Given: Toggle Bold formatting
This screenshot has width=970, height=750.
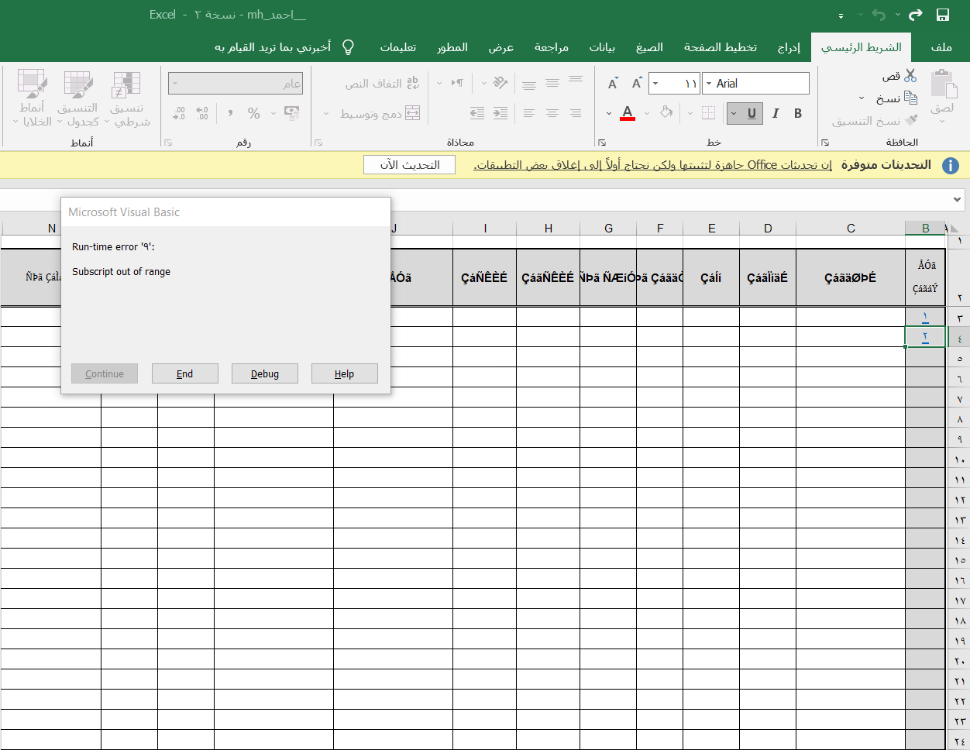Looking at the screenshot, I should (x=798, y=113).
